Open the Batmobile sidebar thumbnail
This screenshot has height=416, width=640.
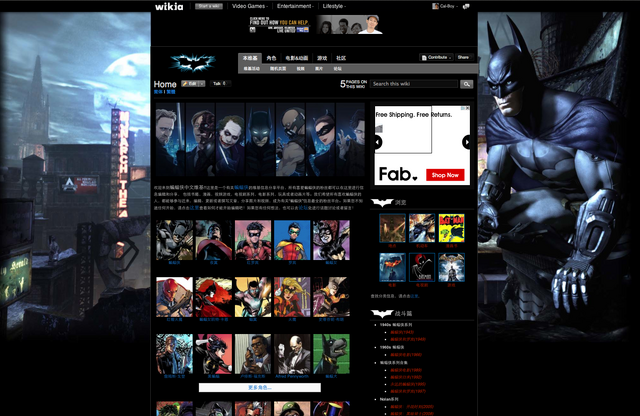tap(422, 228)
